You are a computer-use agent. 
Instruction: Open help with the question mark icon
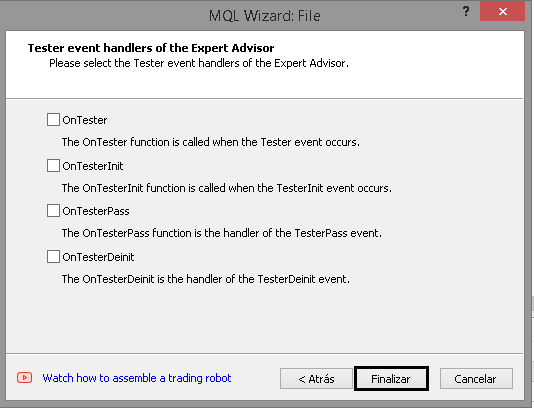(466, 11)
